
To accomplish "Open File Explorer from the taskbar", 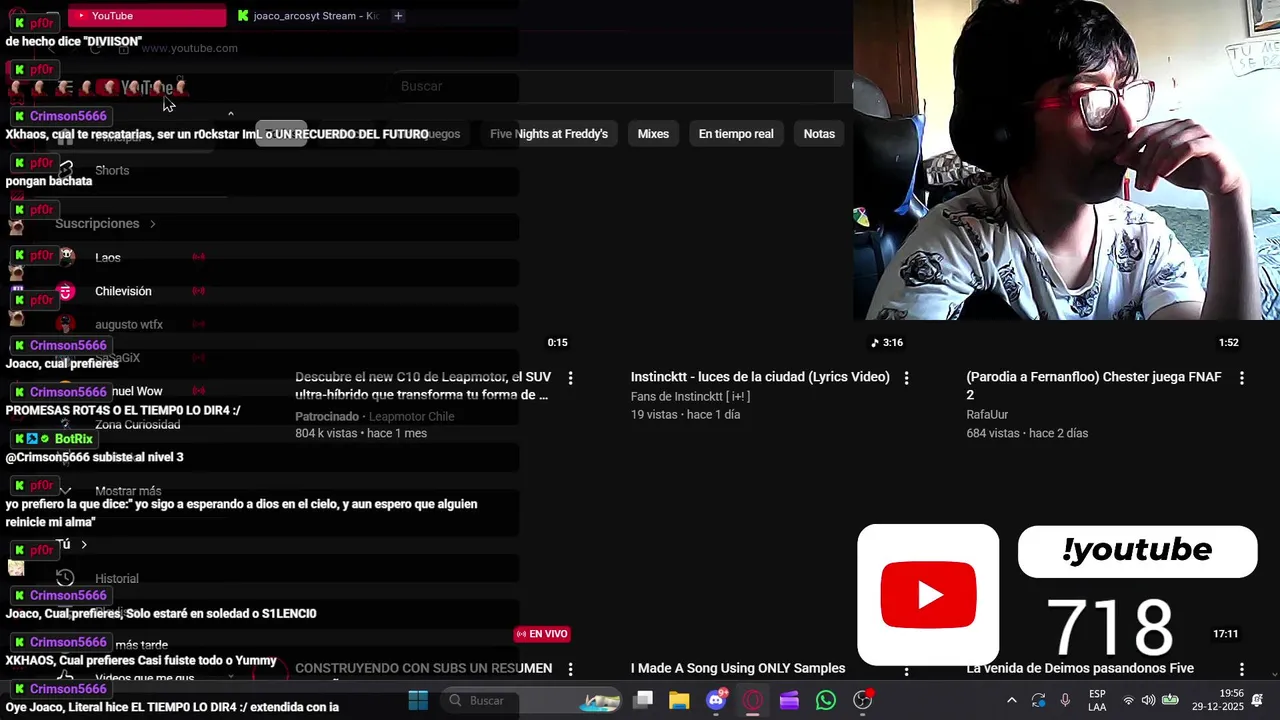I will click(x=679, y=701).
